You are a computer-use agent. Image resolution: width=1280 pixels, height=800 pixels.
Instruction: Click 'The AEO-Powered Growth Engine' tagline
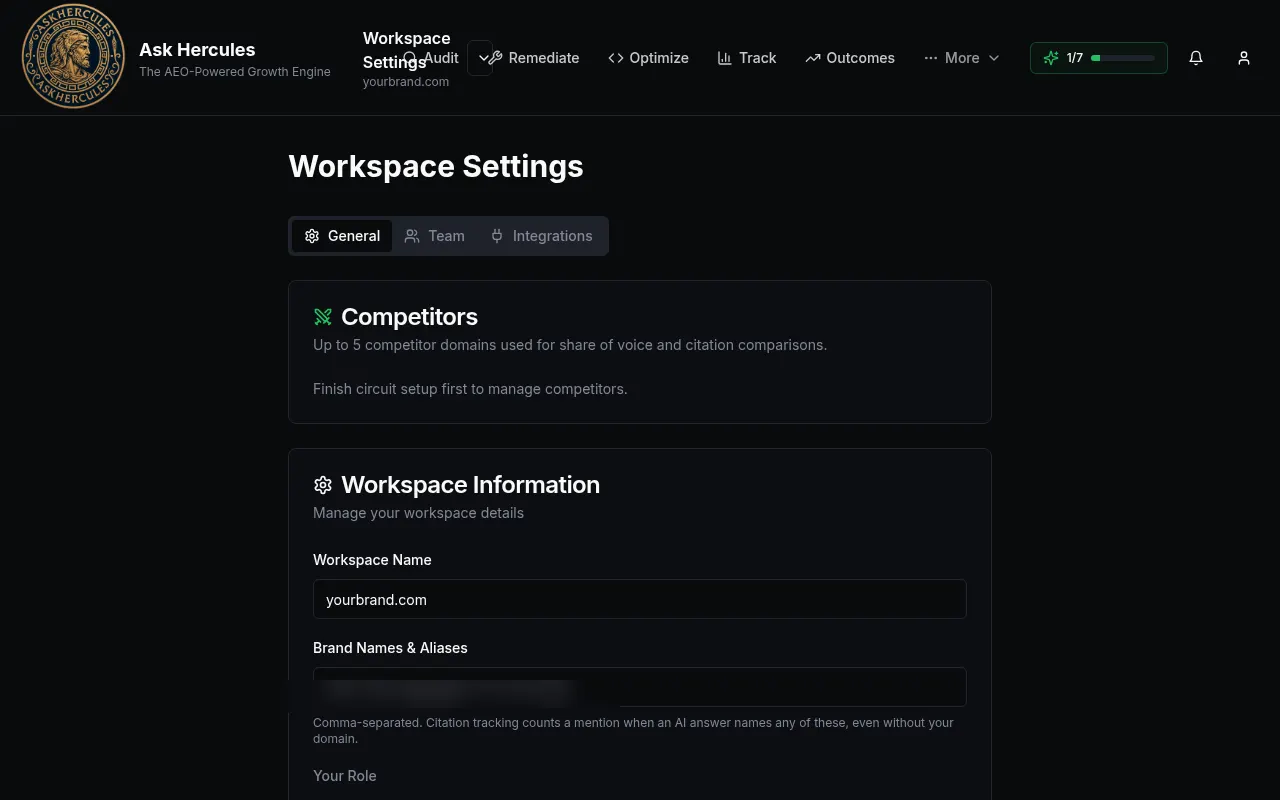click(235, 72)
